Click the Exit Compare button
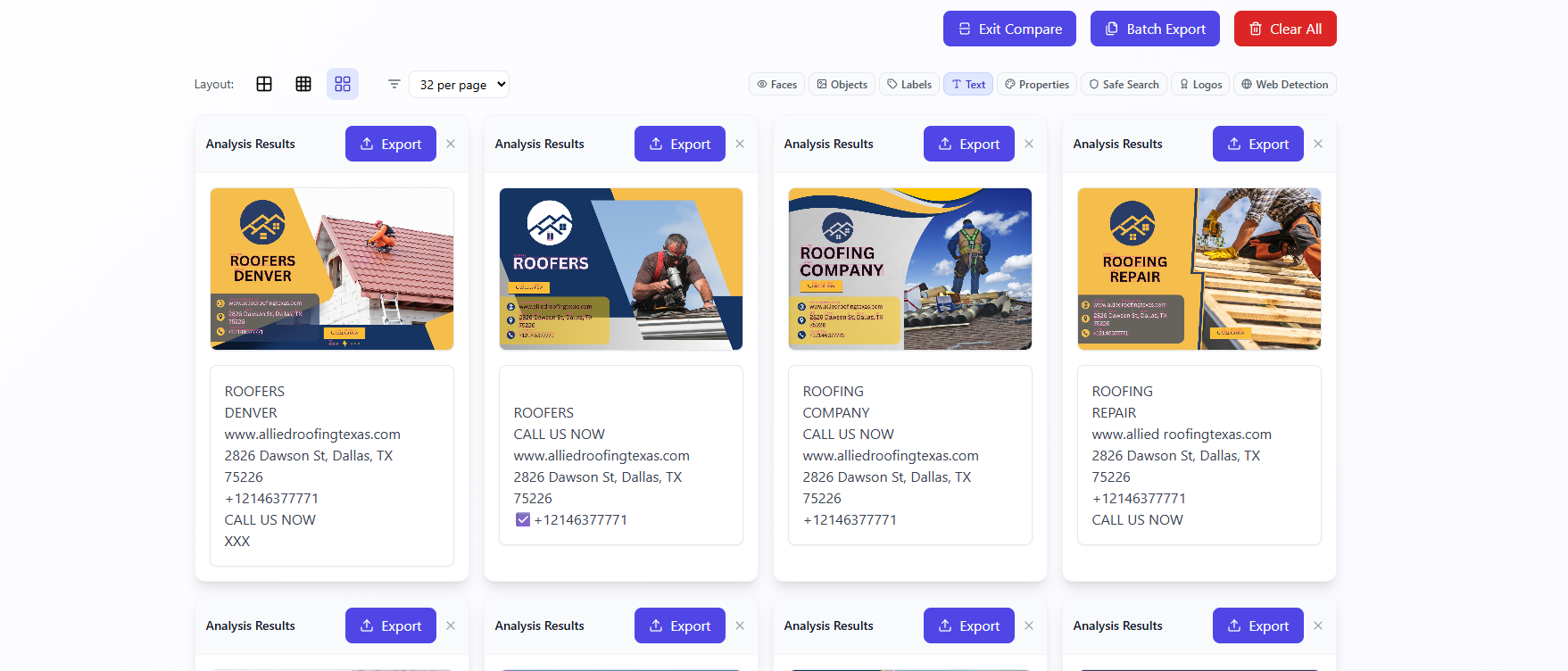Screen dimensions: 1568x671 tap(1009, 29)
